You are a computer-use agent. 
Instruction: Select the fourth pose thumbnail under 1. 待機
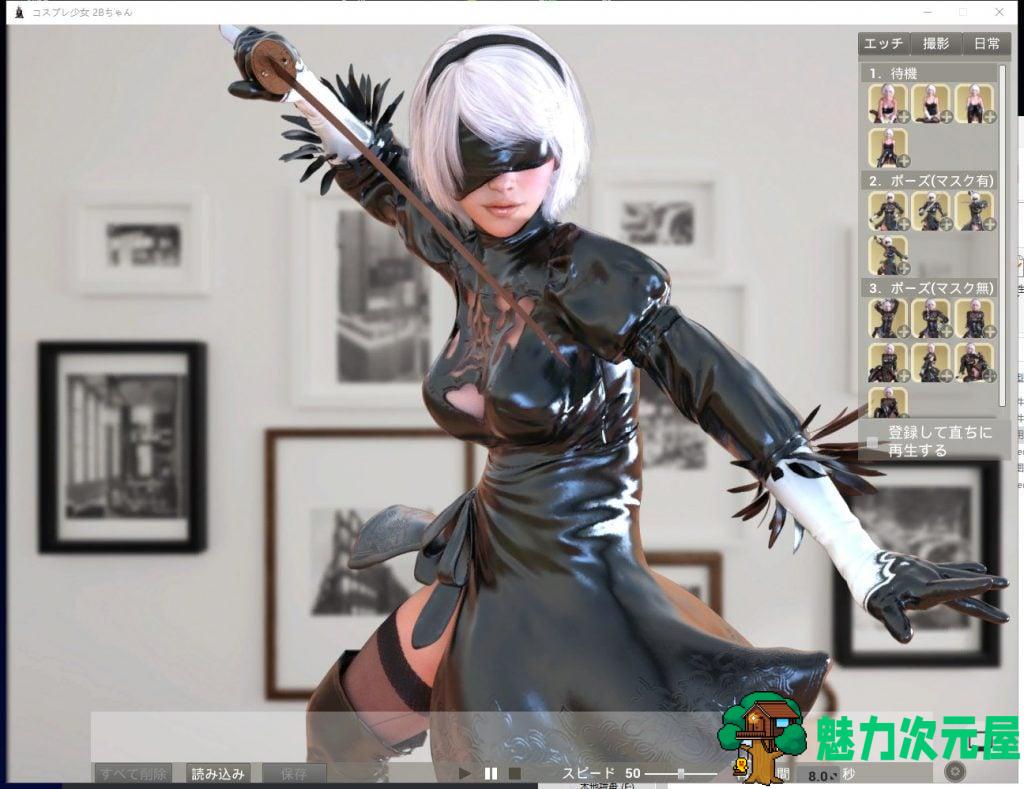888,148
